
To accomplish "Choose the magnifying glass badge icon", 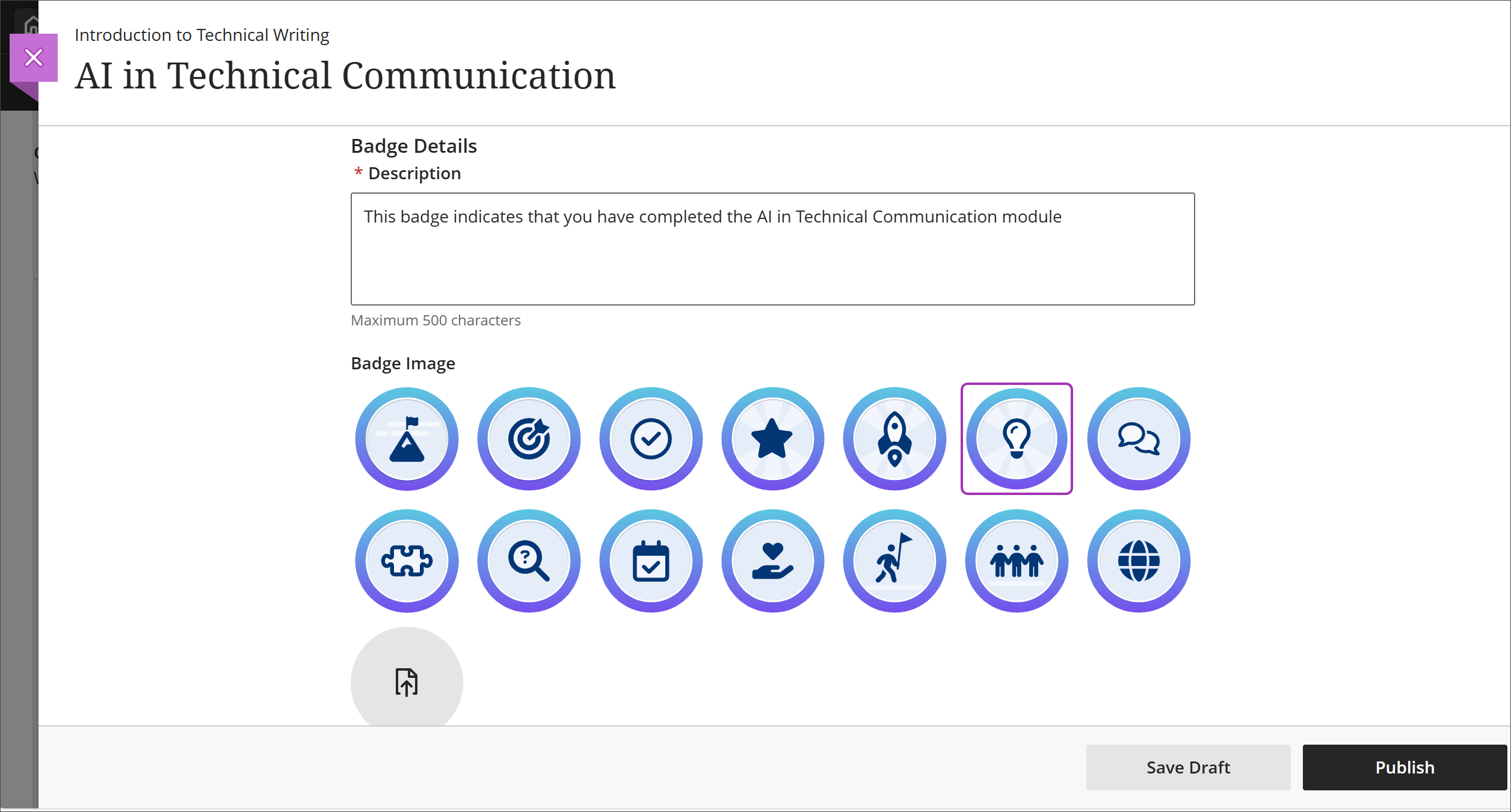I will pyautogui.click(x=529, y=560).
